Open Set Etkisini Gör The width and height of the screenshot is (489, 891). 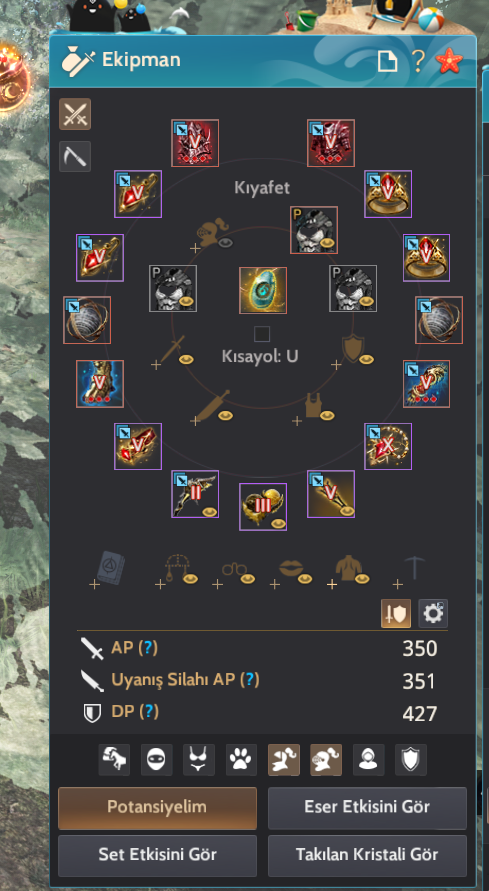(x=157, y=855)
